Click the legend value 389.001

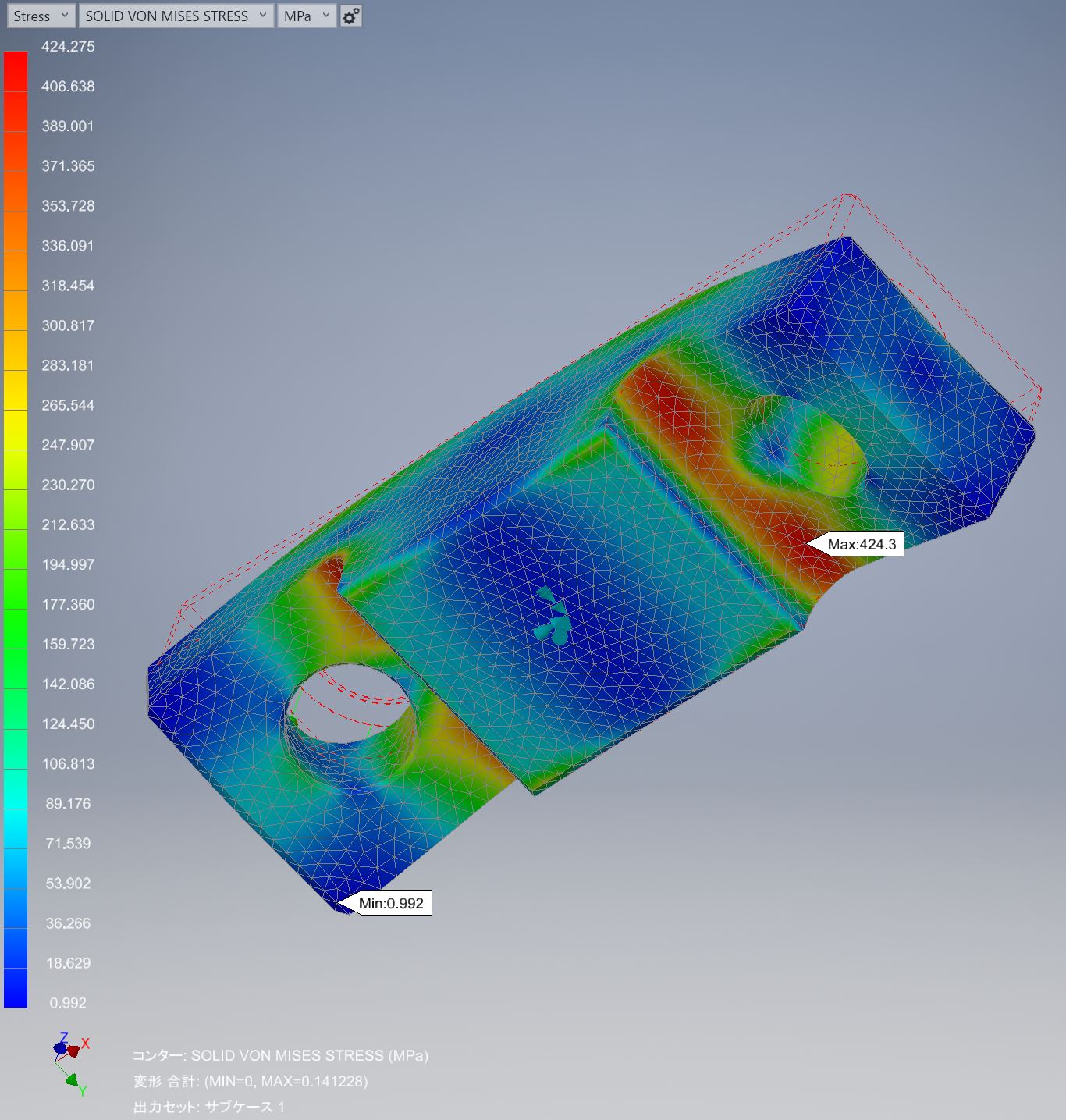point(68,126)
